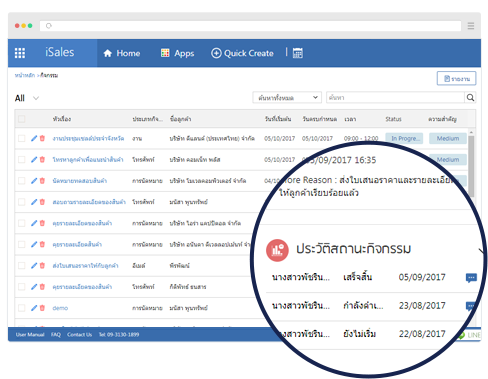The width and height of the screenshot is (488, 379).
Task: Check the box for the โทรหาลูกค้า row
Action: (x=22, y=160)
